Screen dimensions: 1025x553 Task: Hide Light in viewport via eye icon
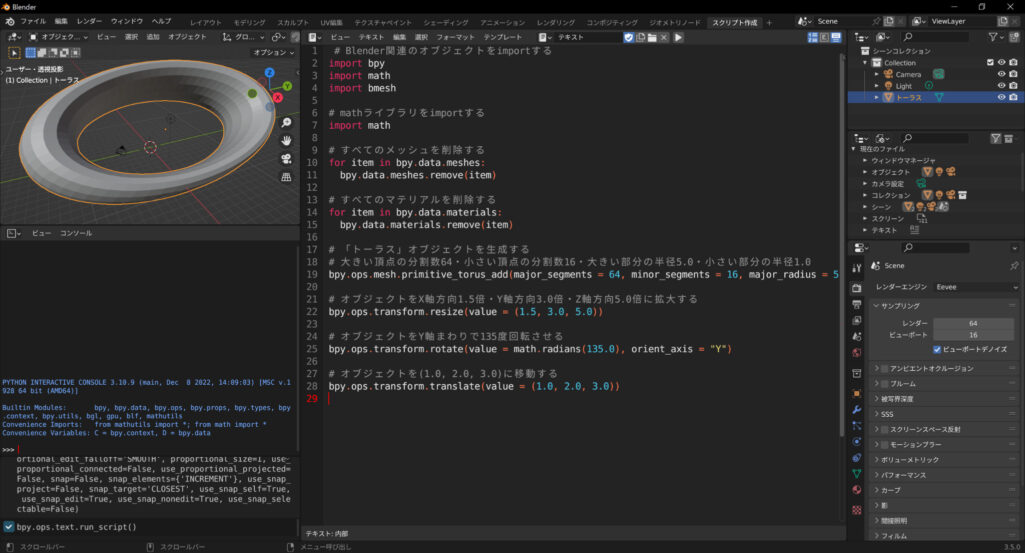1001,86
